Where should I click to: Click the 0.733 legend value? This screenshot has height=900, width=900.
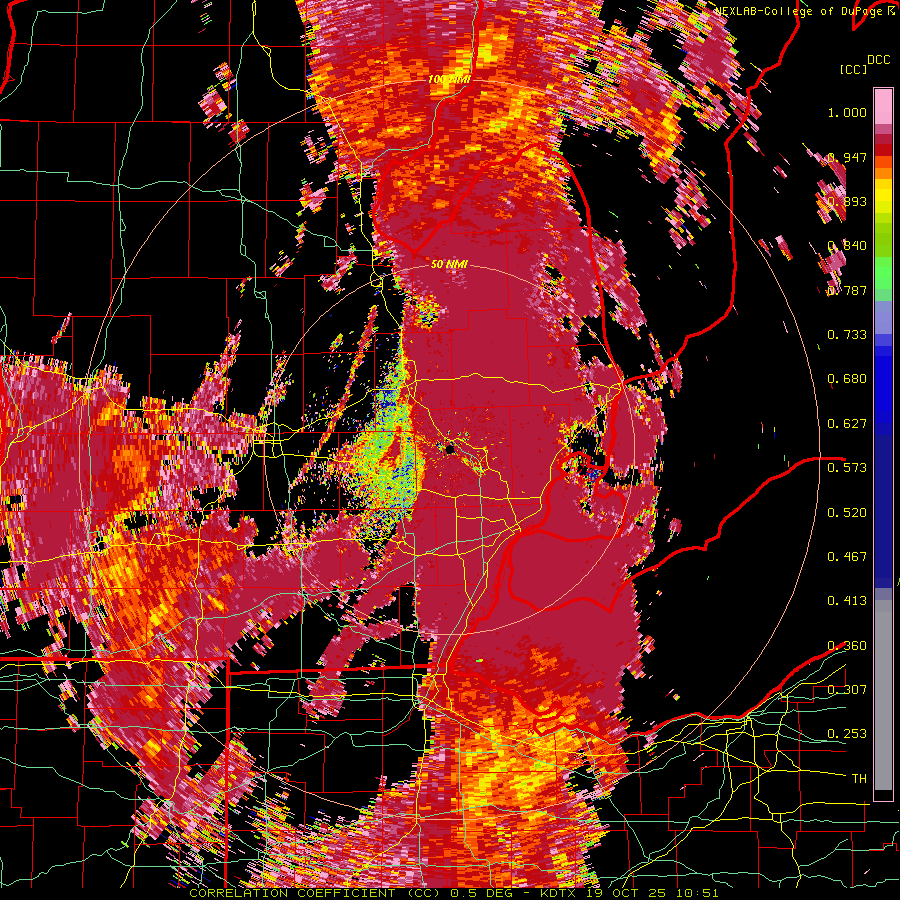click(847, 335)
